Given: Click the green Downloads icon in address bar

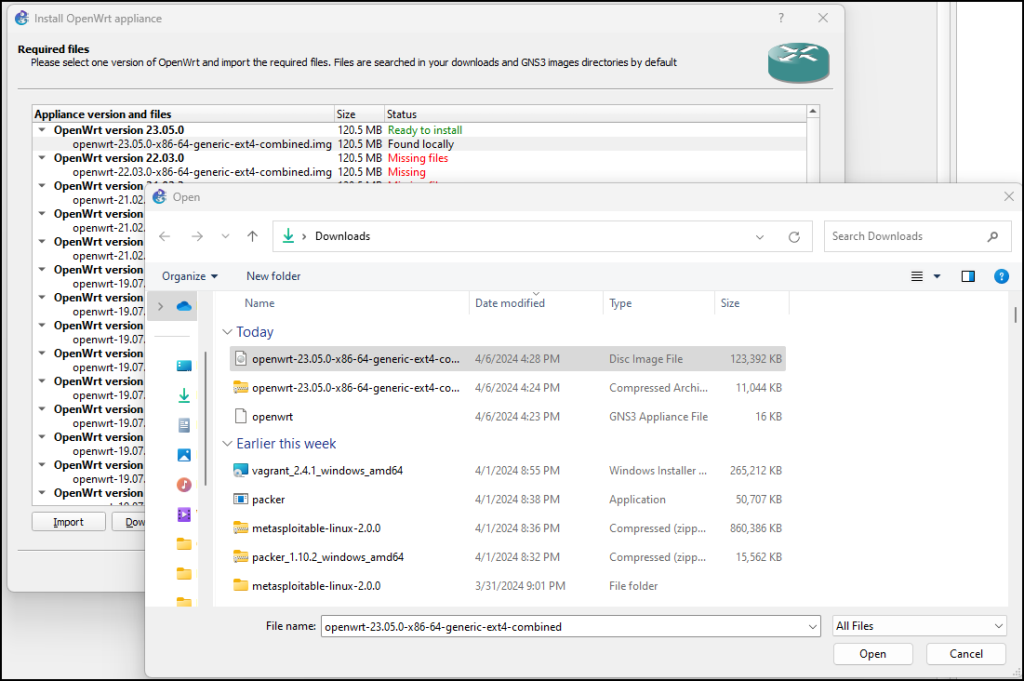Looking at the screenshot, I should [x=288, y=236].
